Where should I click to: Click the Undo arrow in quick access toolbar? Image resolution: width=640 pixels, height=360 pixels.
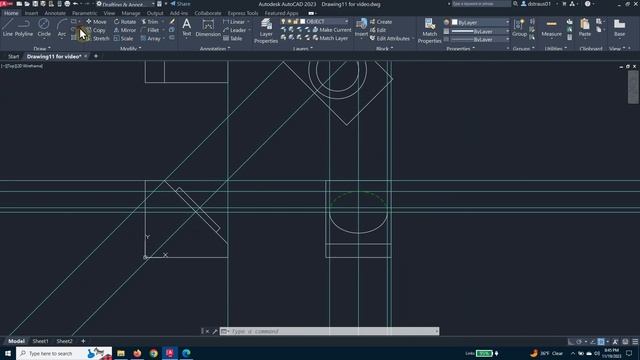point(76,4)
